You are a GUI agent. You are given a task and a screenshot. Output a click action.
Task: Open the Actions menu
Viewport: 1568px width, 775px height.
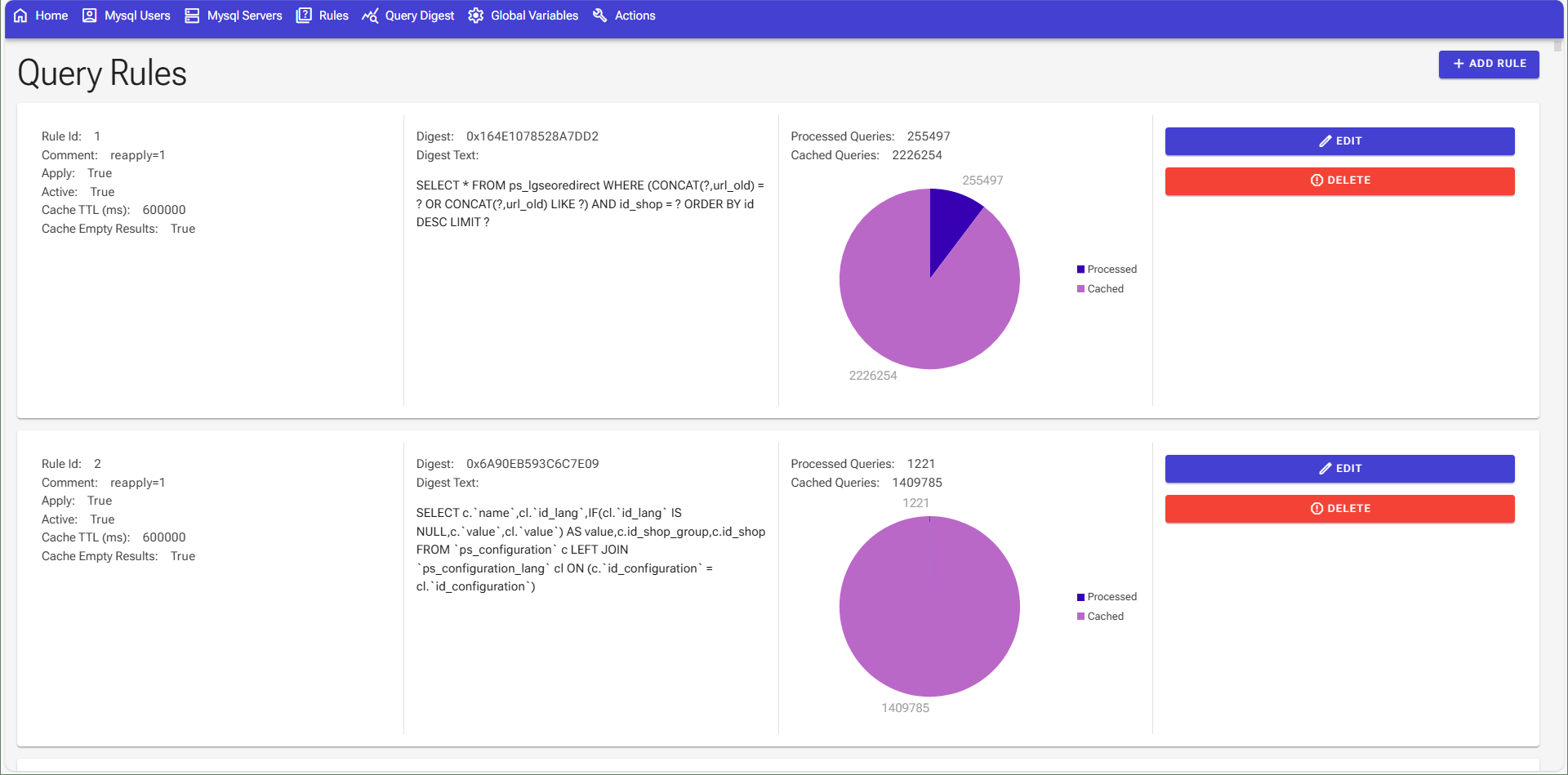click(x=624, y=15)
